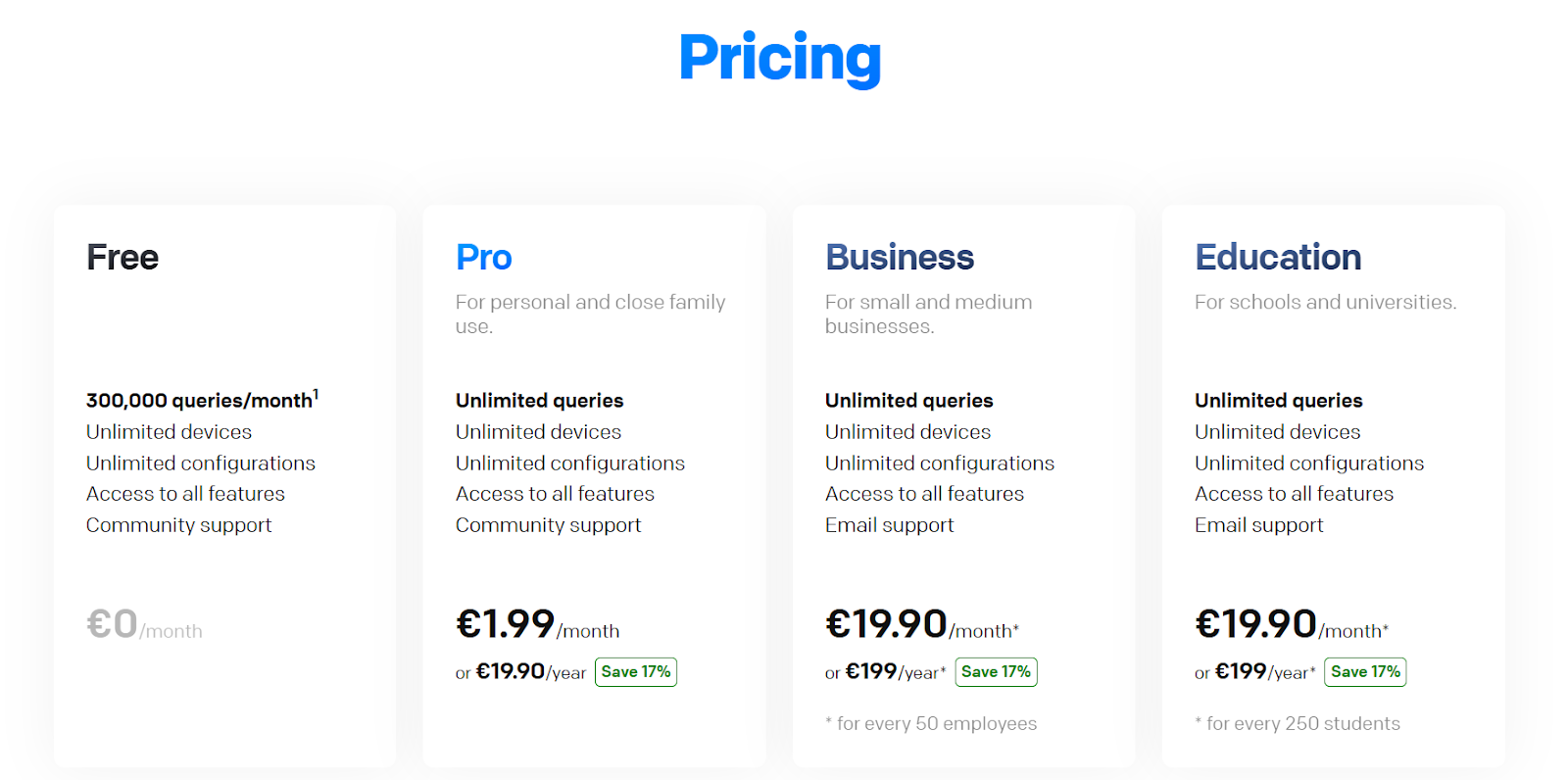The image size is (1568, 780).
Task: Click the Pro plan's Save 17% badge
Action: 636,672
